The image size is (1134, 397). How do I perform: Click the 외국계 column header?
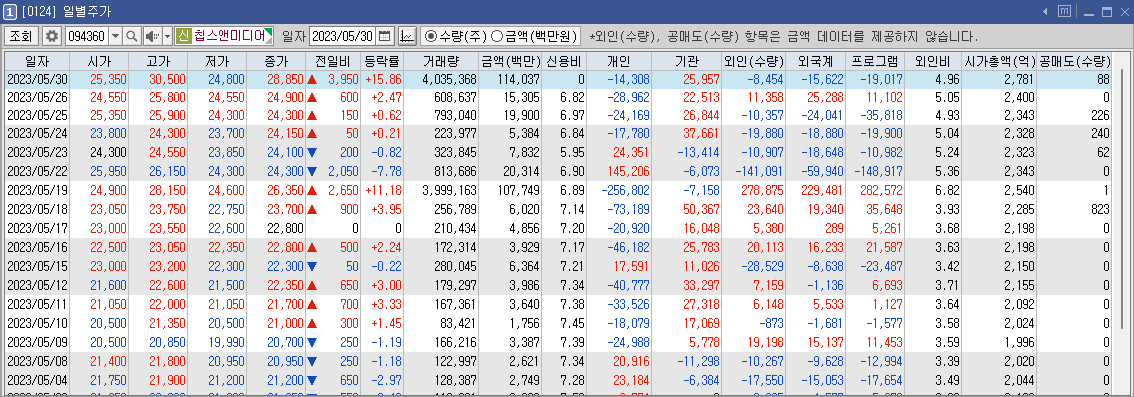click(815, 61)
